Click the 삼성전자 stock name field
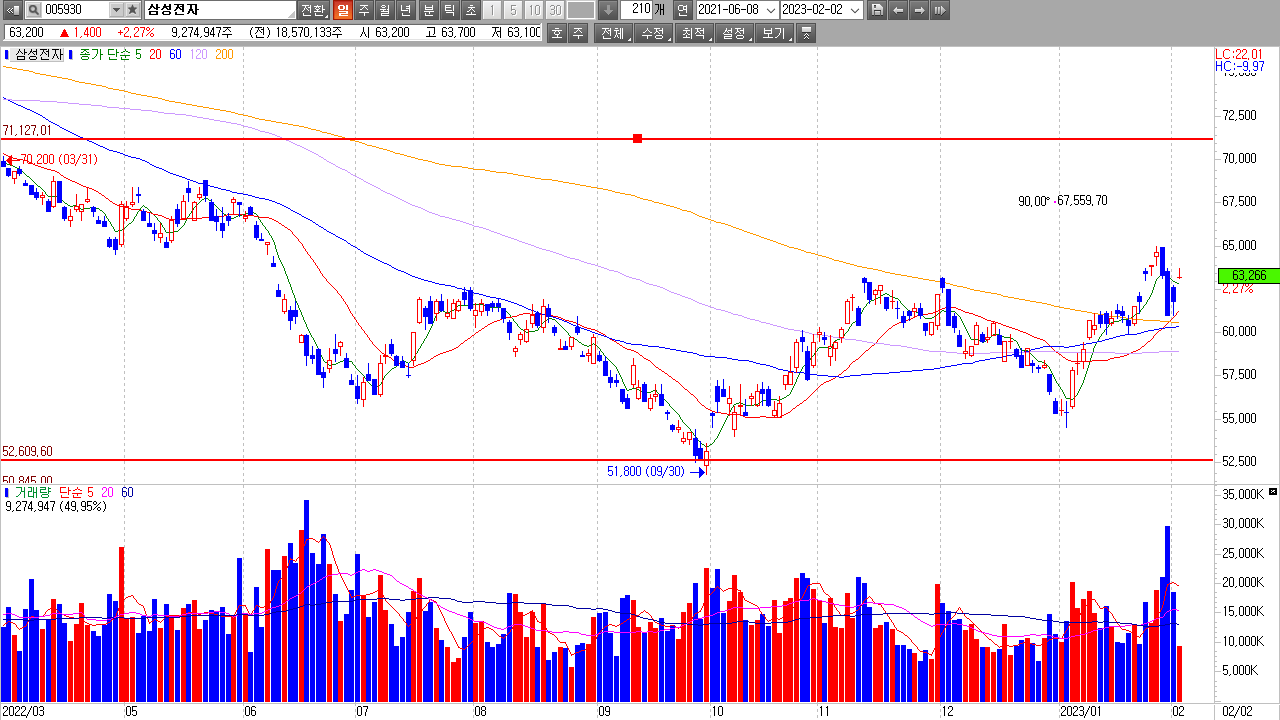This screenshot has width=1280, height=720. click(x=220, y=10)
